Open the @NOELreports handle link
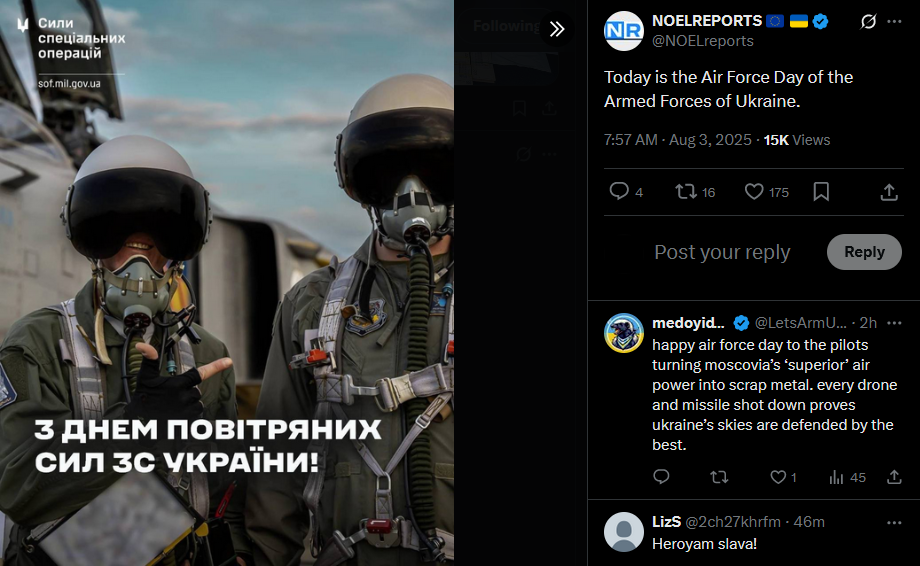The image size is (920, 566). 703,41
